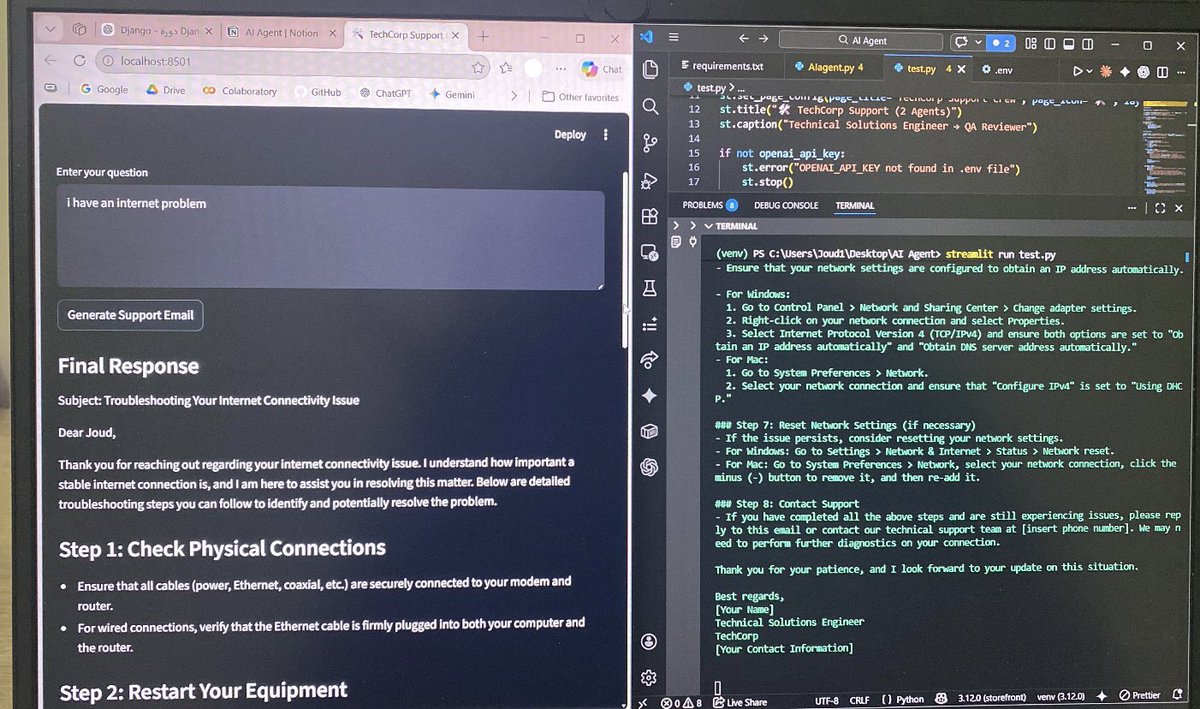Open DEBUG CONSOLE panel tab
The height and width of the screenshot is (709, 1200).
[x=786, y=205]
